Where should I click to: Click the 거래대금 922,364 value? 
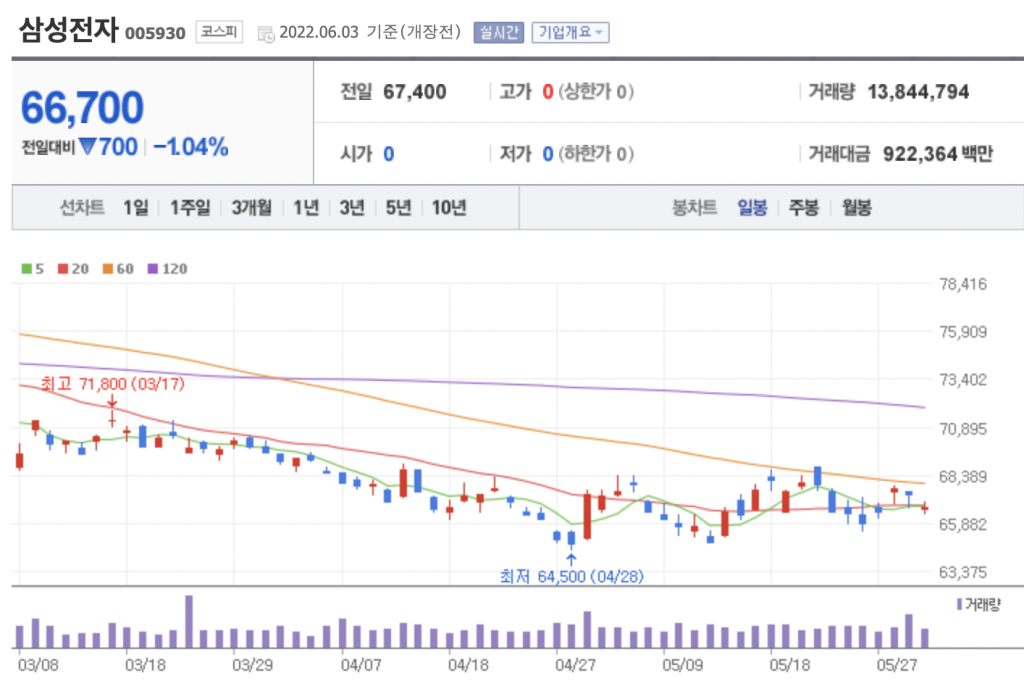pyautogui.click(x=920, y=153)
